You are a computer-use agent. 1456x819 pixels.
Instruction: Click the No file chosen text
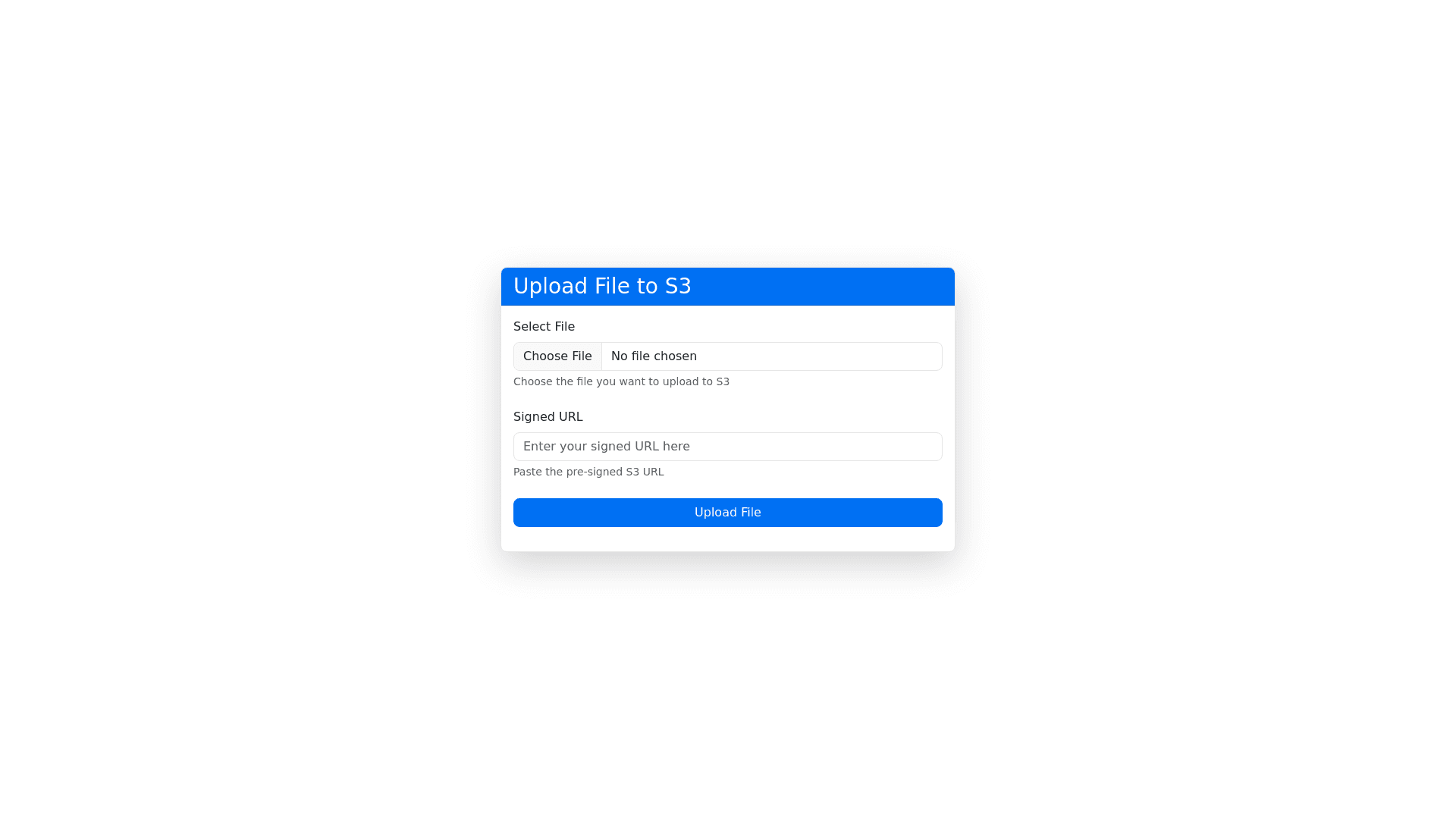[654, 356]
